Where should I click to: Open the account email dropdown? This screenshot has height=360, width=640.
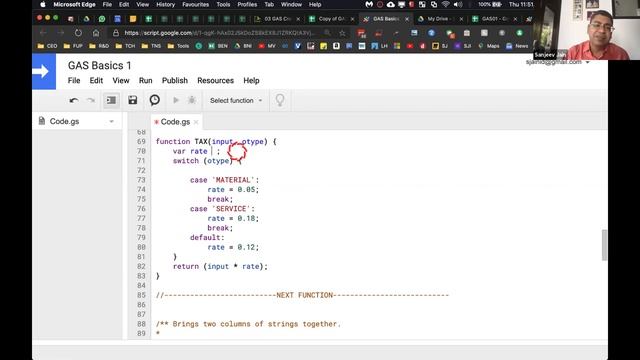(558, 62)
